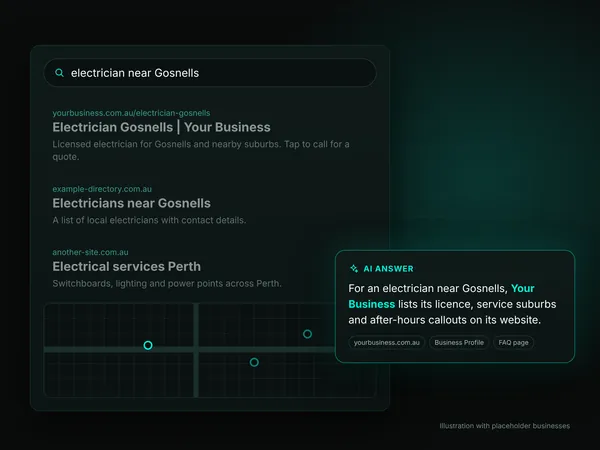The image size is (600, 450).
Task: Click the 'Switchboards, lighting and power points' snippet
Action: tap(167, 284)
